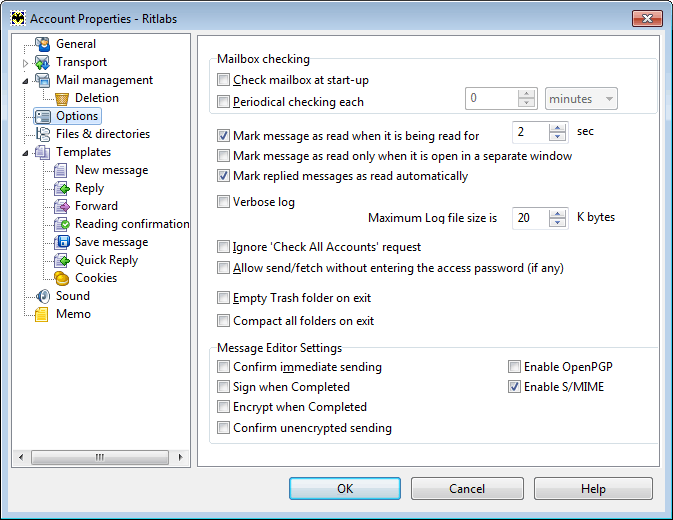Select Files & directories icon
673x520 pixels.
click(x=42, y=134)
